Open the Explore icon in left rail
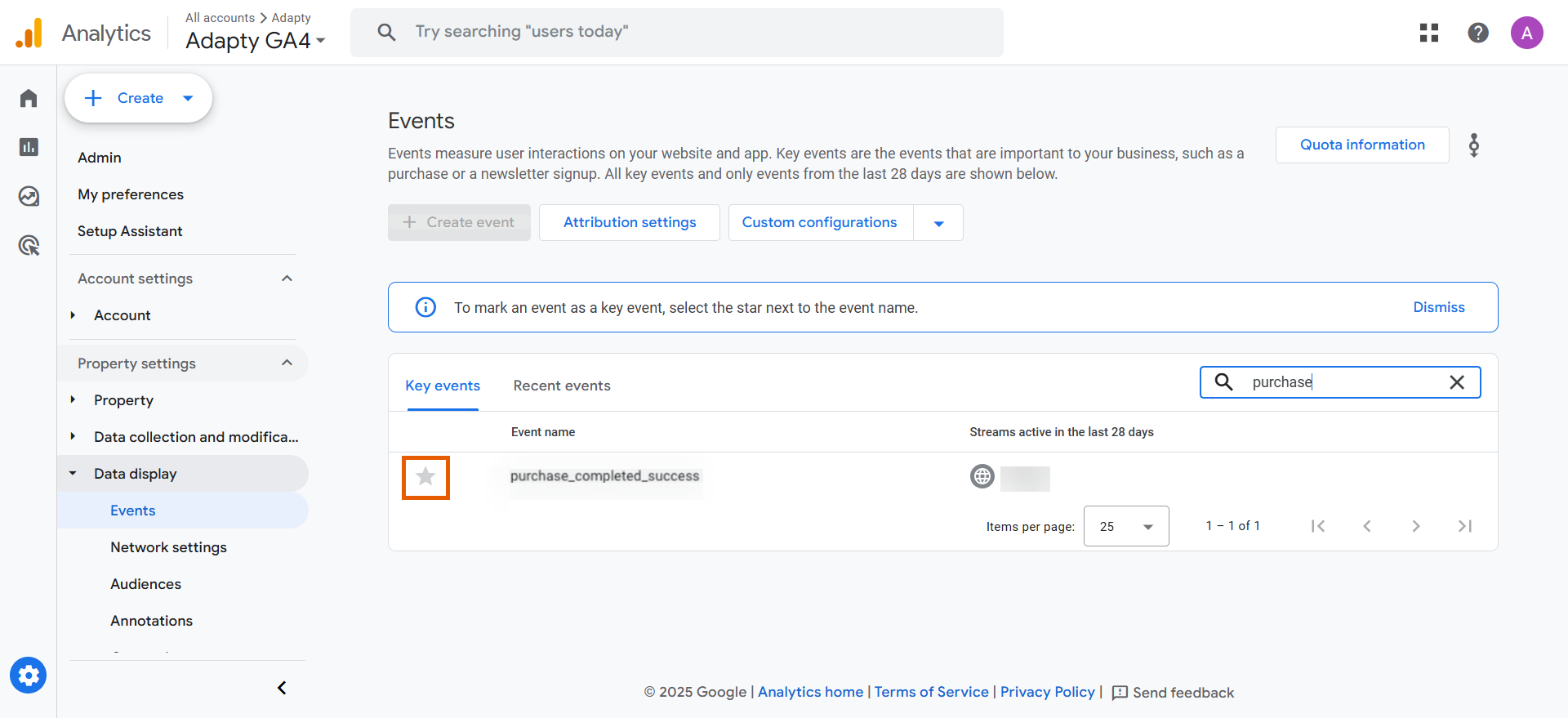This screenshot has width=1568, height=718. (29, 196)
